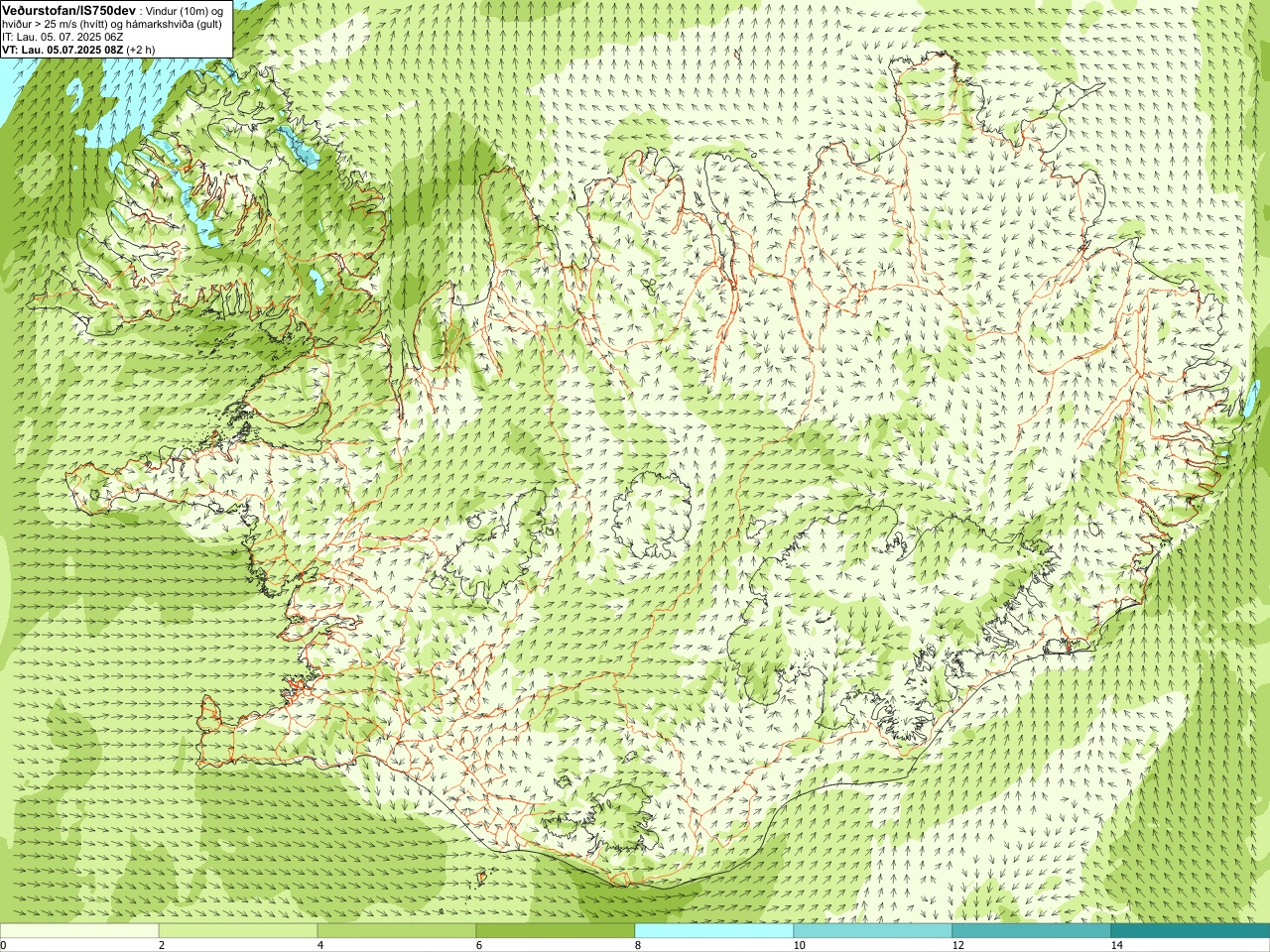Select the turquoise 10–12 m/s scale swatch
1270x952 pixels.
(873, 931)
